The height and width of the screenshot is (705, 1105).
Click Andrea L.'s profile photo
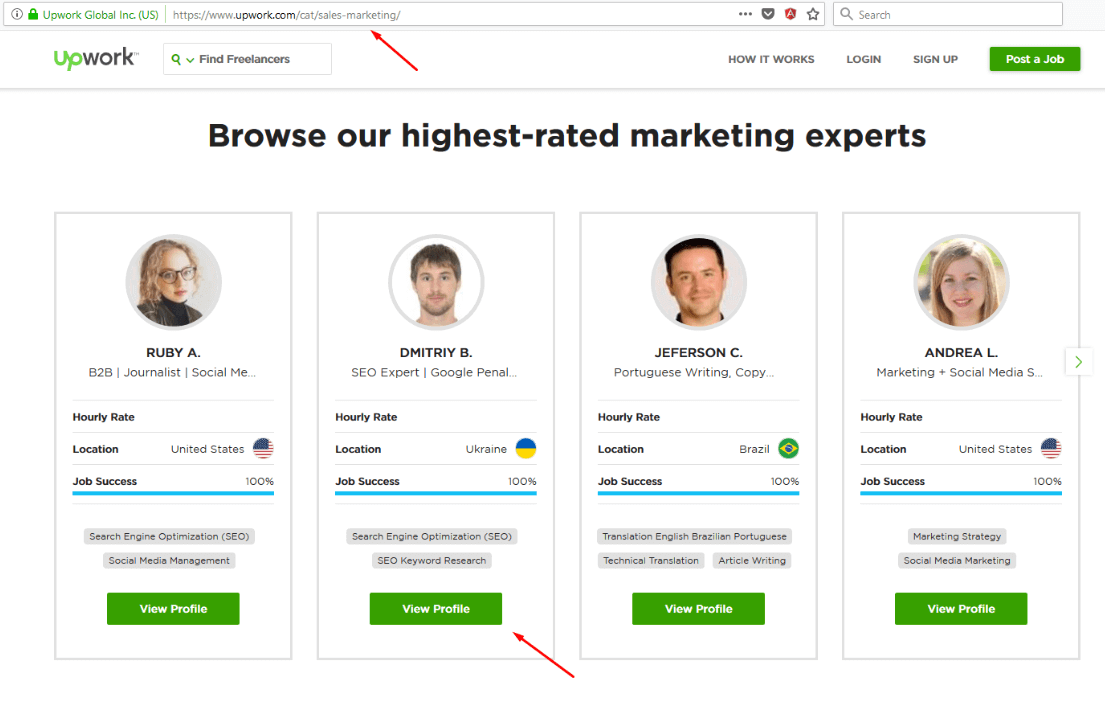tap(961, 282)
